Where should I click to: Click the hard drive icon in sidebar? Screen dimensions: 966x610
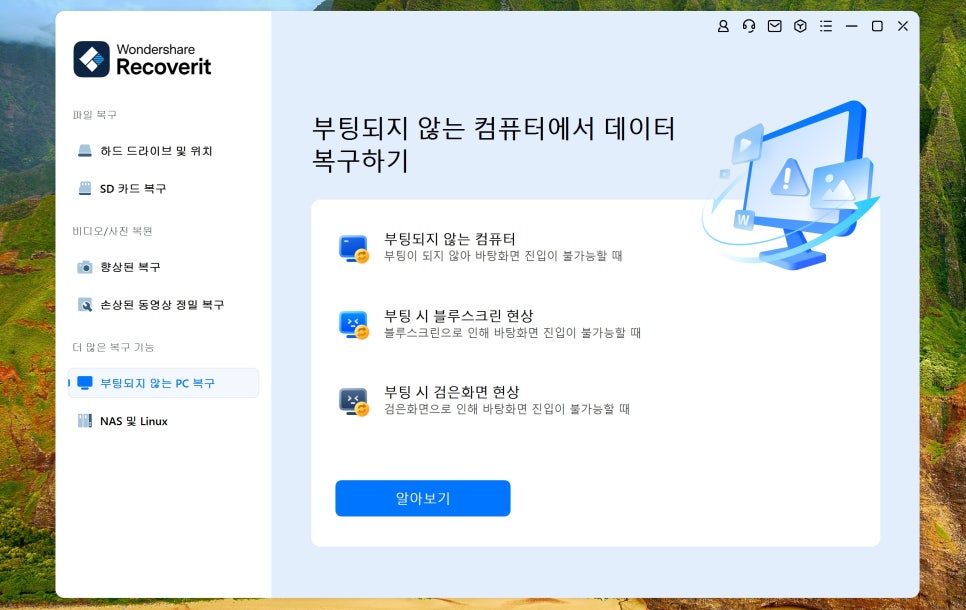85,151
